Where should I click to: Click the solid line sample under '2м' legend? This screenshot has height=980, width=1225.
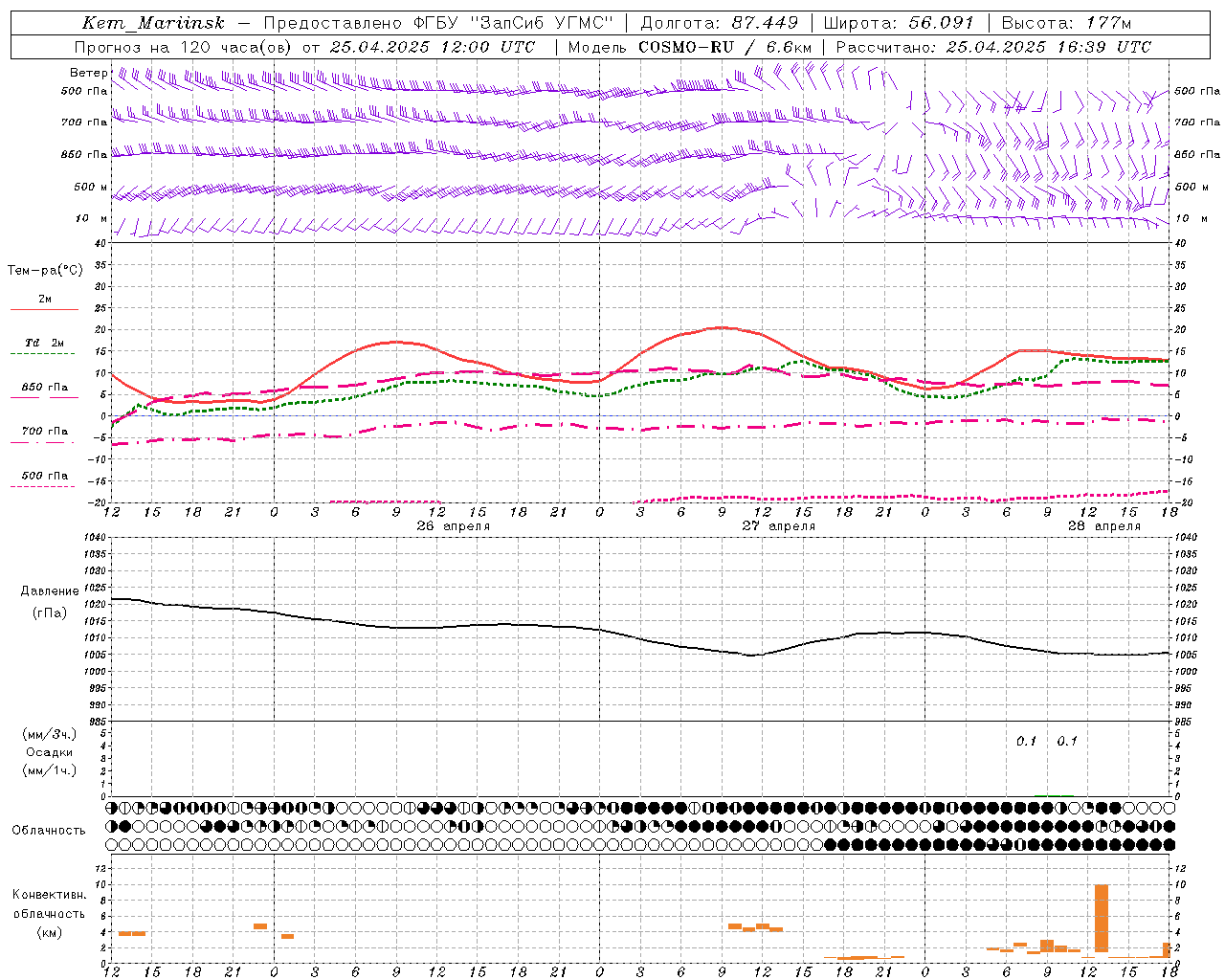point(44,309)
